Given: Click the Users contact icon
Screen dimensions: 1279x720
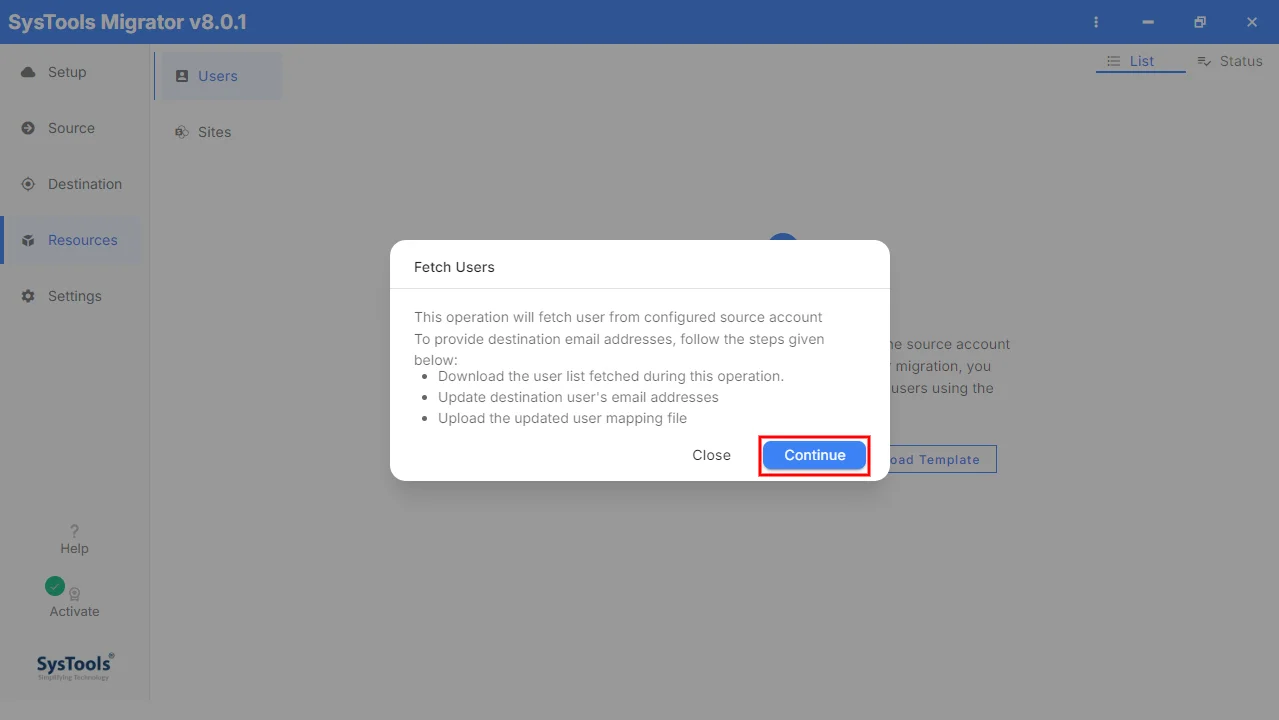Looking at the screenshot, I should [x=182, y=76].
